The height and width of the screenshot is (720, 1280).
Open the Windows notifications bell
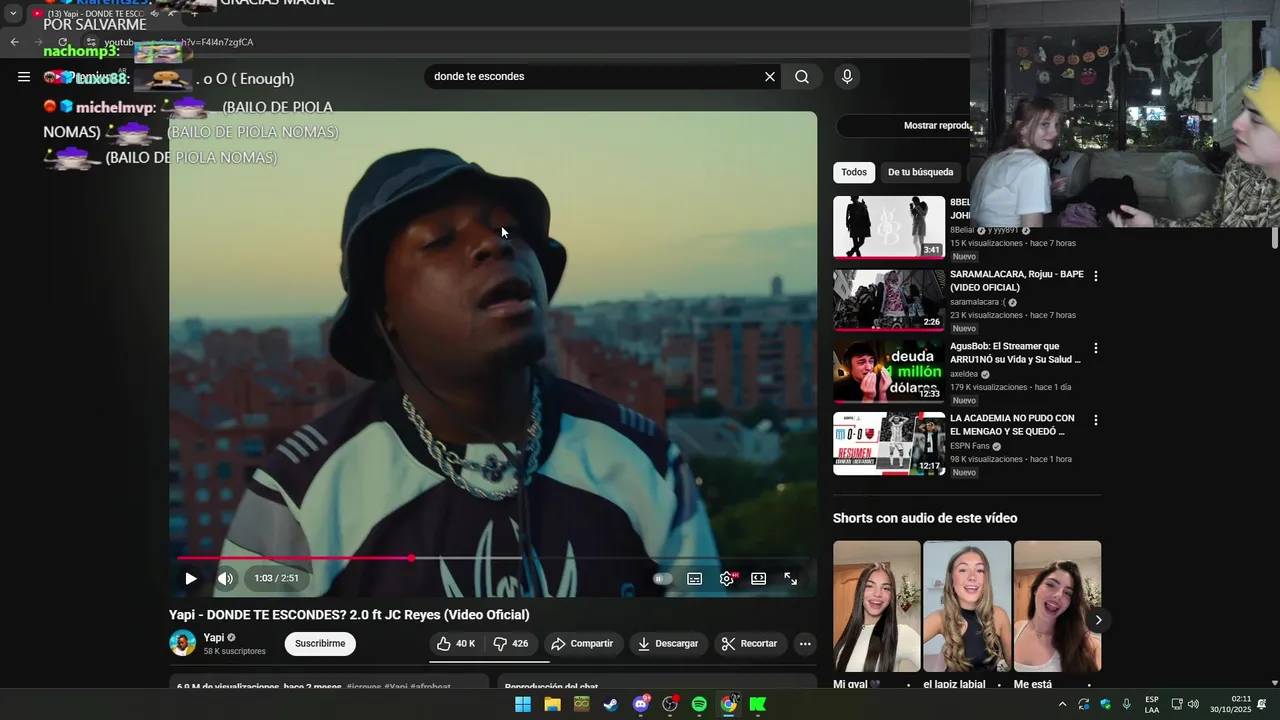[x=1262, y=704]
